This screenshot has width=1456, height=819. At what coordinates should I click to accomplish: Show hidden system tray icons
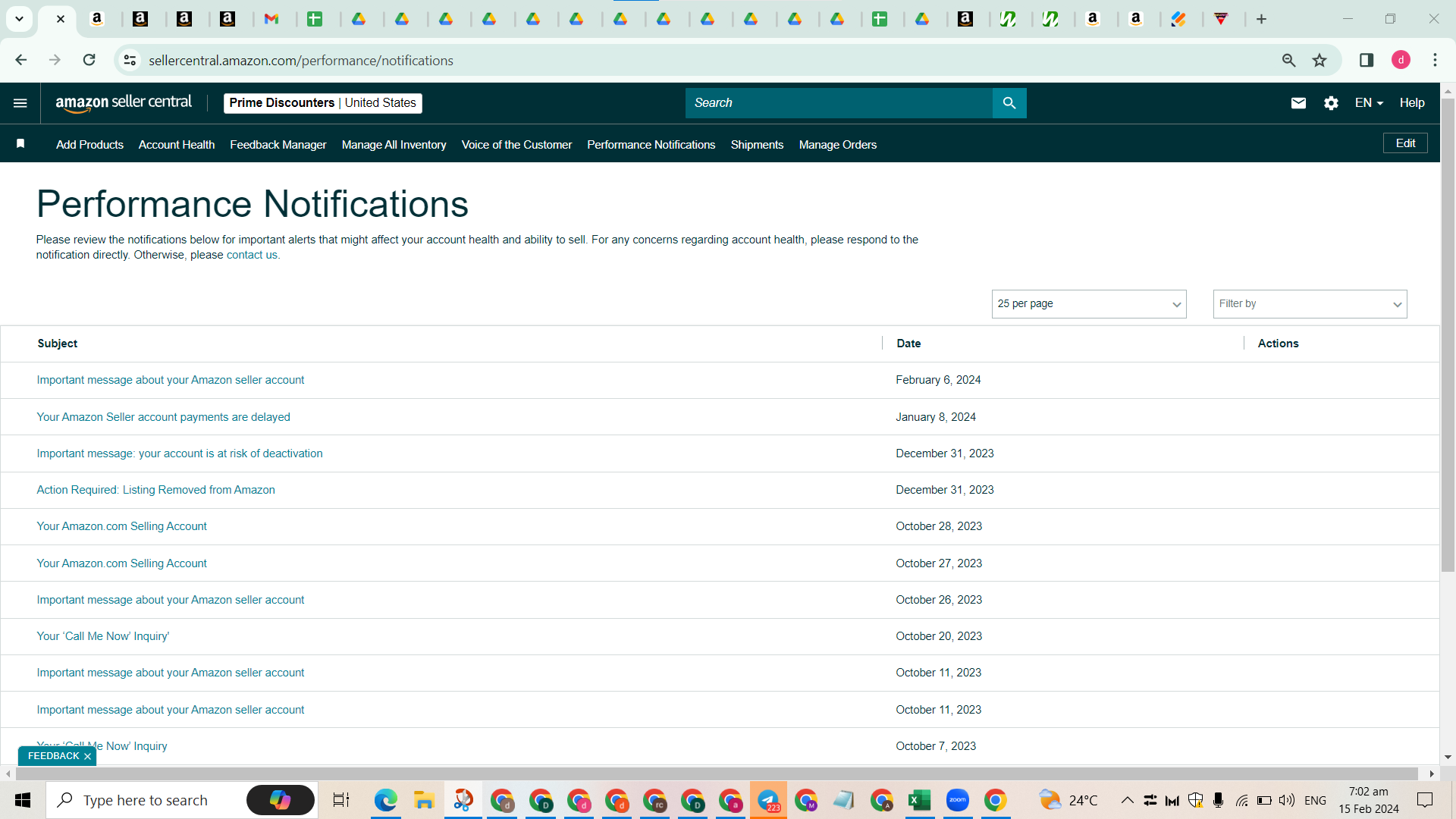(1128, 800)
